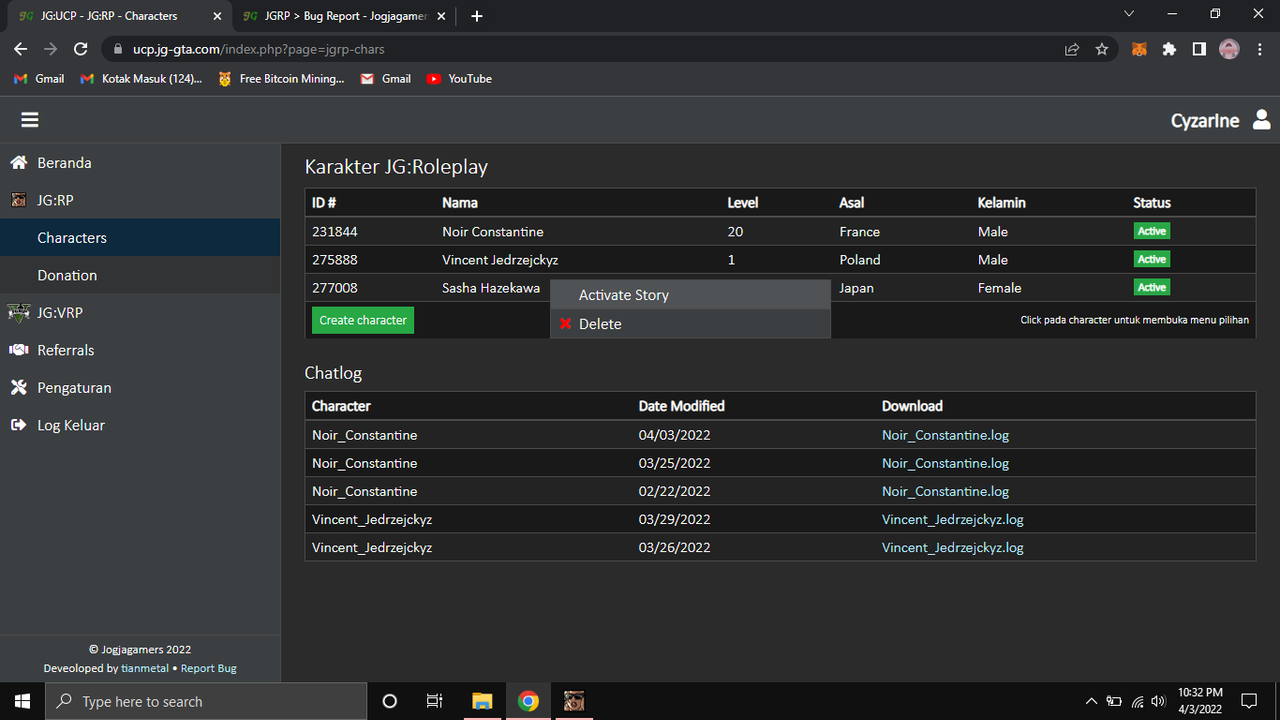Open Donation in the sidebar
Viewport: 1280px width, 720px height.
click(140, 275)
